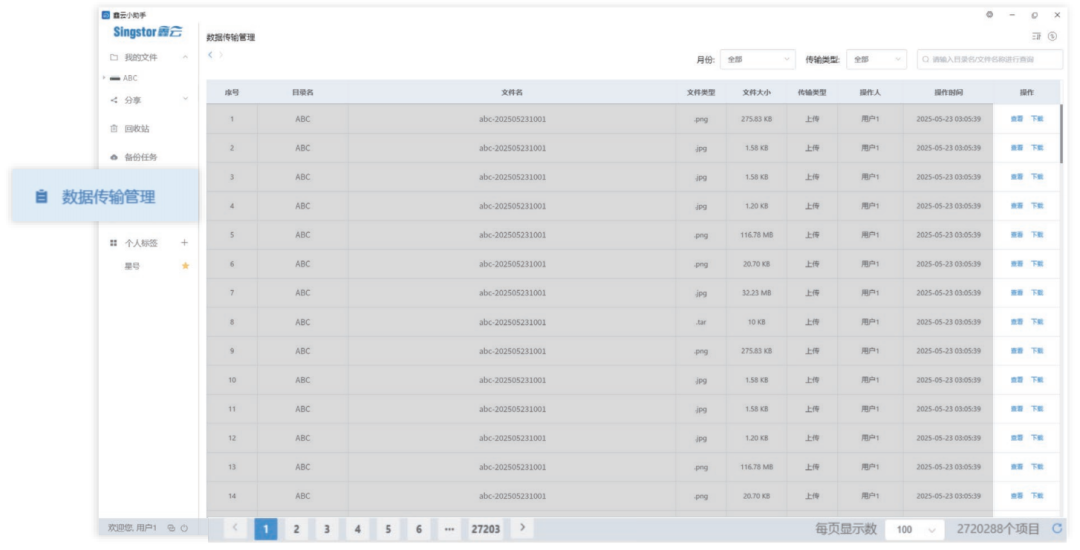Click 下载 in row 3
Image resolution: width=1080 pixels, height=550 pixels.
coord(1037,177)
